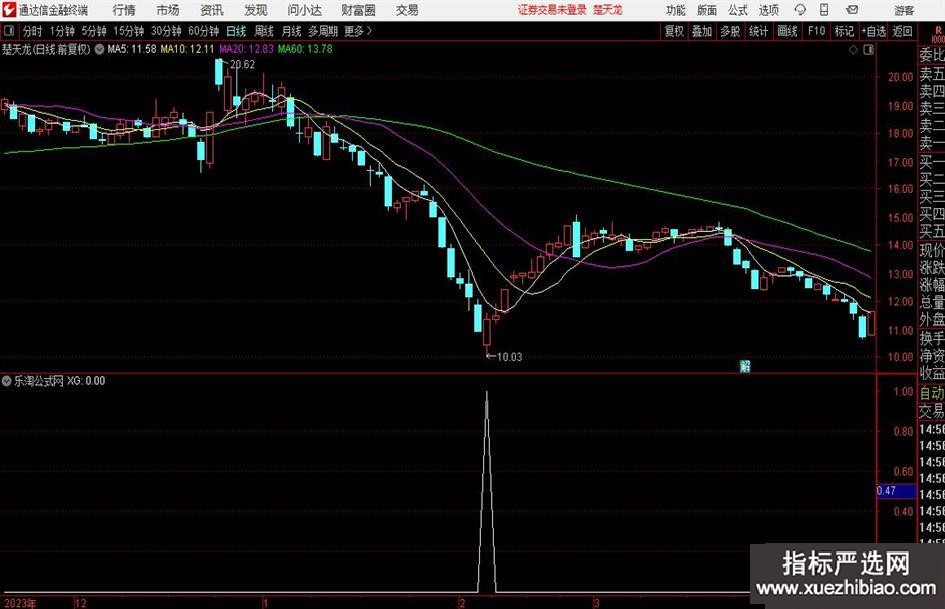Viewport: 945px width, 609px height.
Task: Click the 叠加 overlay button
Action: click(702, 31)
